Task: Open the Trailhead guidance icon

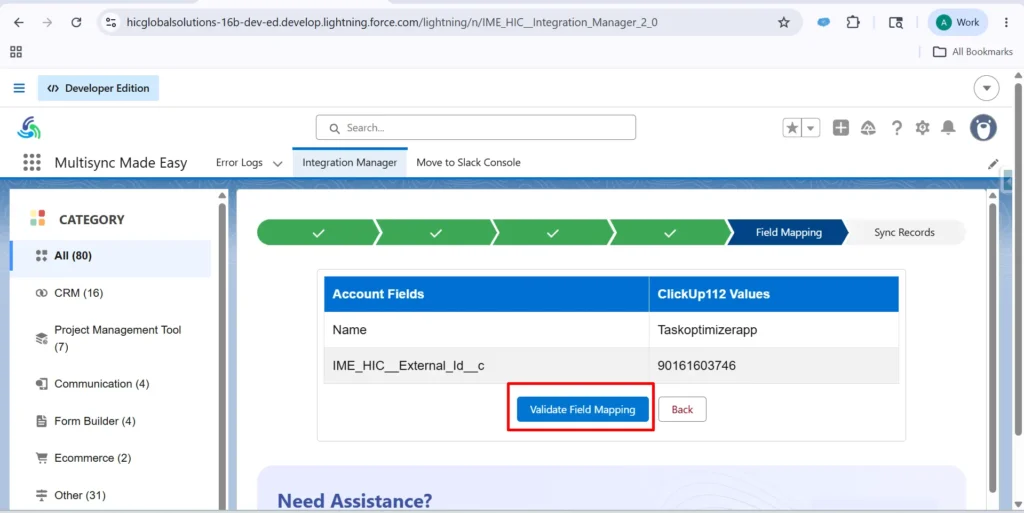Action: [x=868, y=128]
